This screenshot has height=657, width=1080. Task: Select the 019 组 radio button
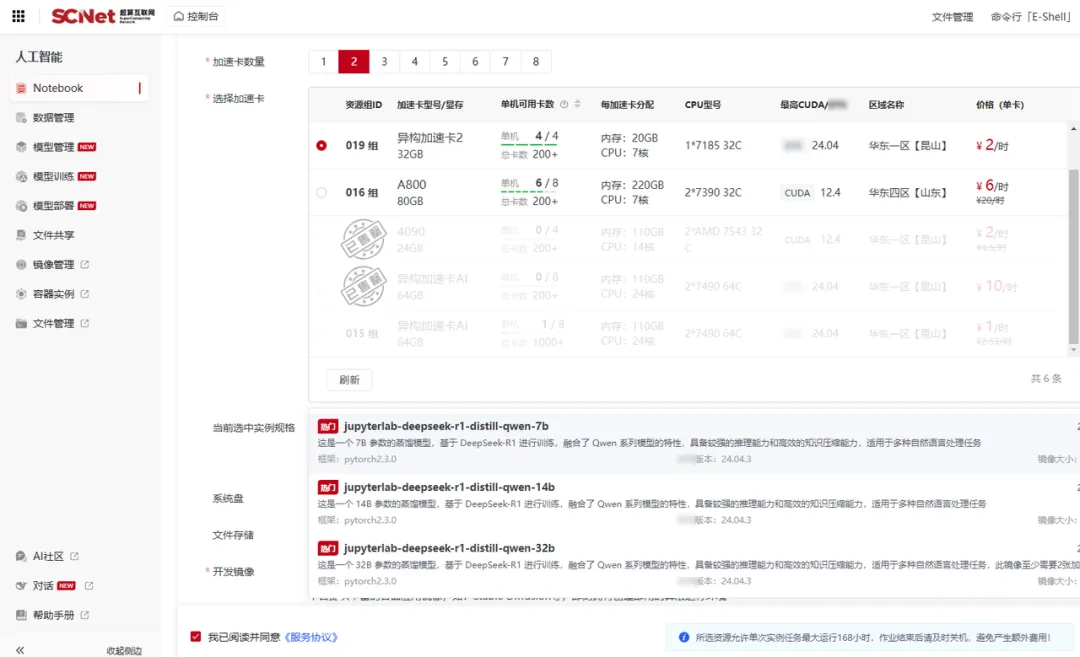322,145
